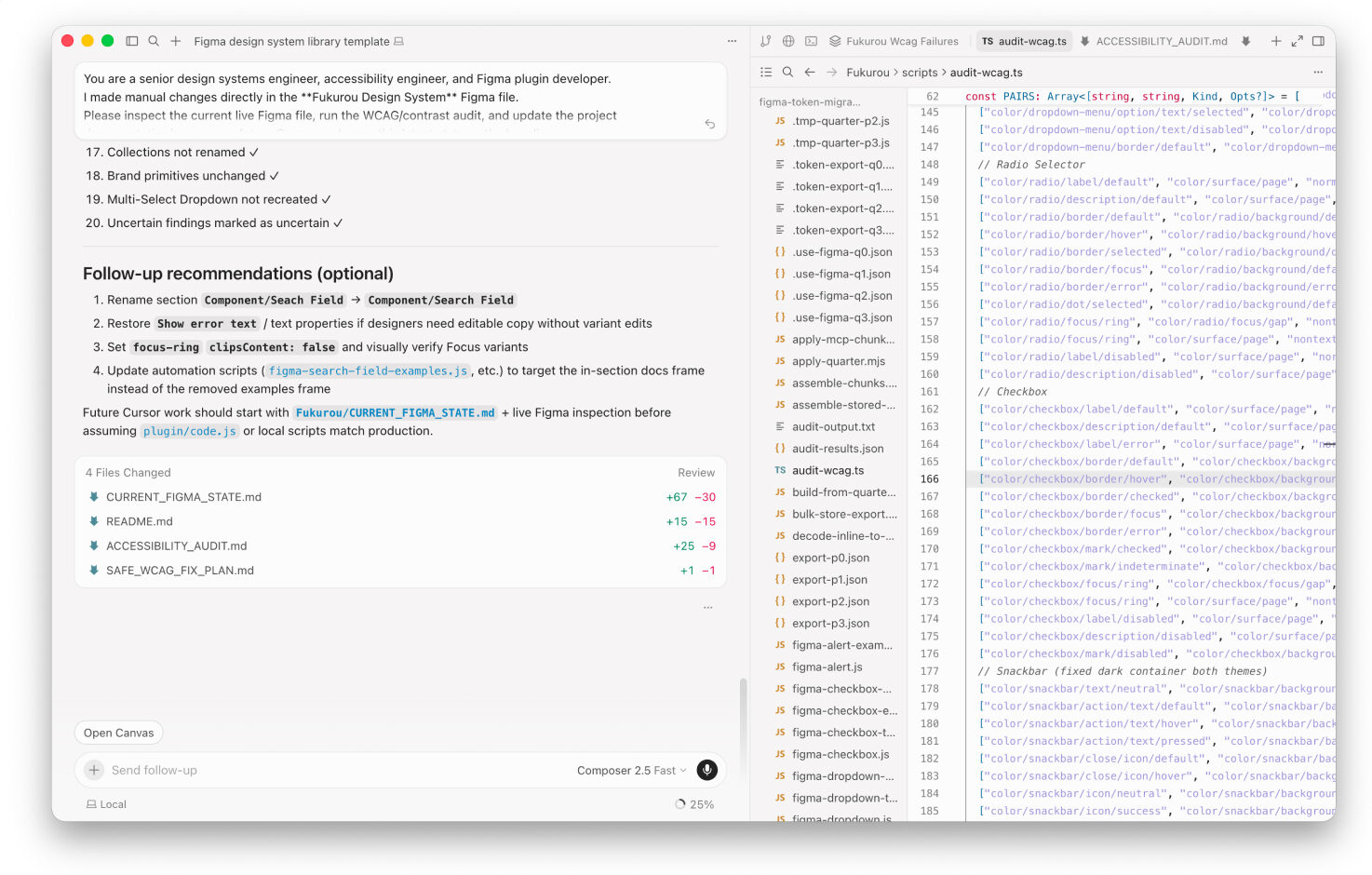This screenshot has width=1372, height=875.
Task: Open the browser globe icon
Action: (788, 41)
